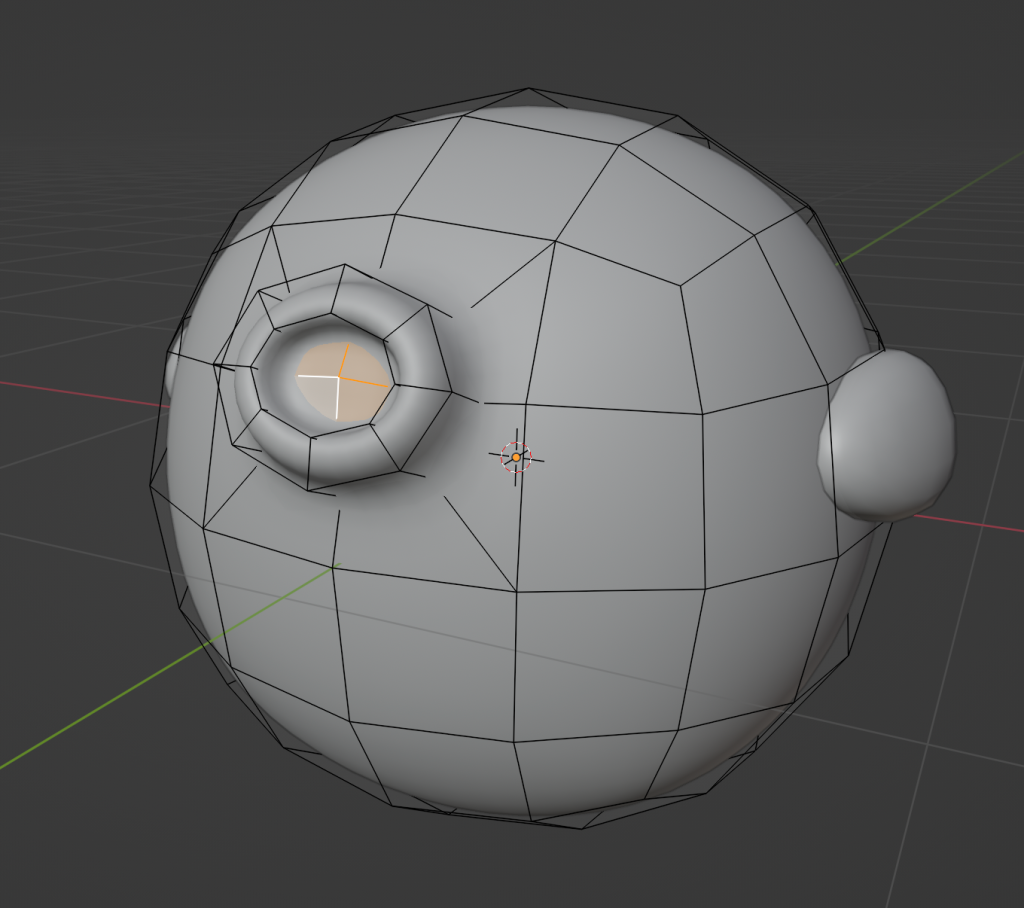This screenshot has height=908, width=1024.
Task: Click the center vertex where the eye's edges meet
Action: [x=339, y=378]
